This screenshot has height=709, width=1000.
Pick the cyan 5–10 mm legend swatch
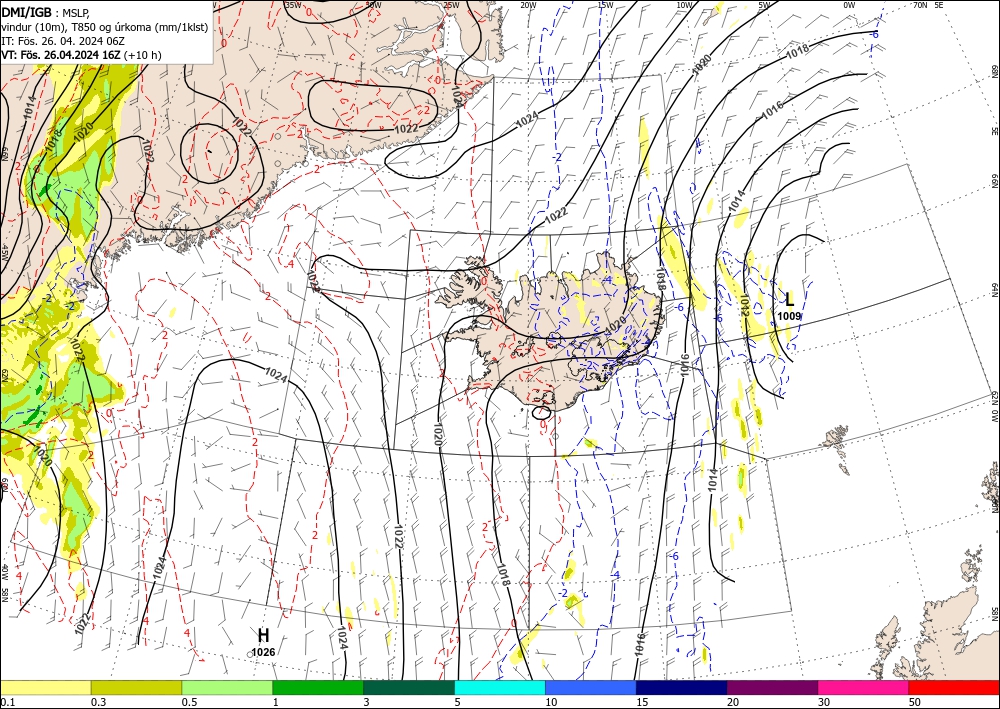click(x=500, y=687)
